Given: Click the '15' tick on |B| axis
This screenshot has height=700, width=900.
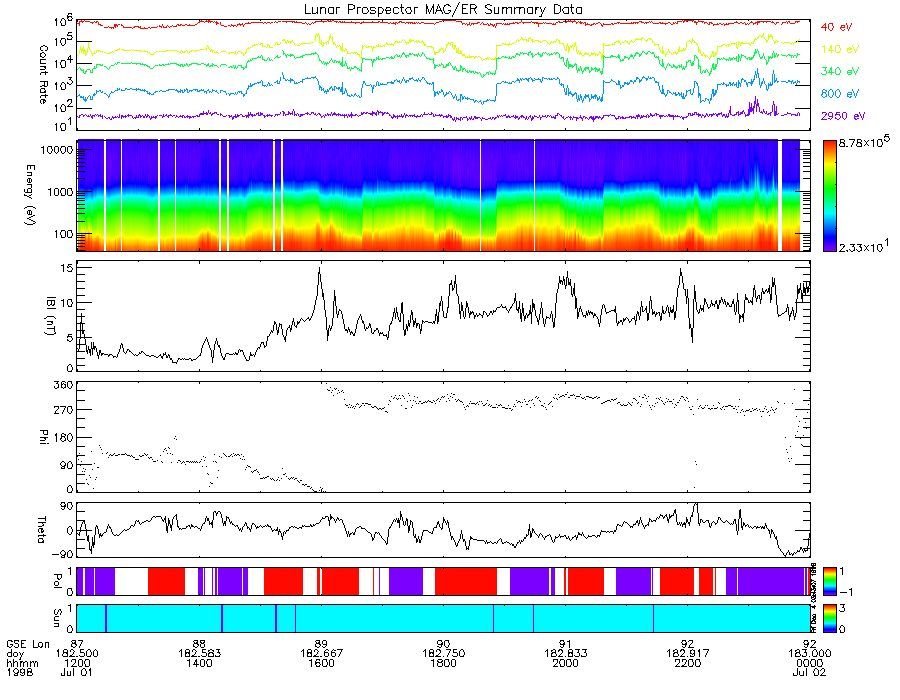Looking at the screenshot, I should 68,268.
